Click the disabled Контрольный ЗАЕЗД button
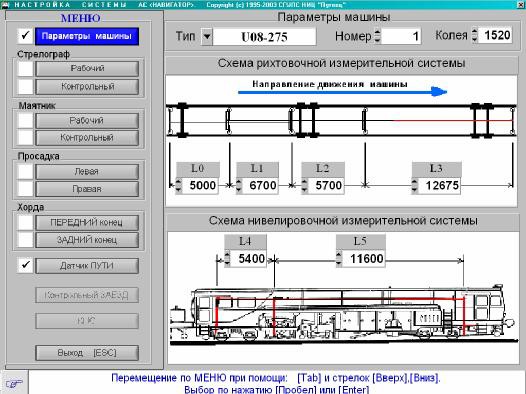526x394 pixels. [87, 295]
